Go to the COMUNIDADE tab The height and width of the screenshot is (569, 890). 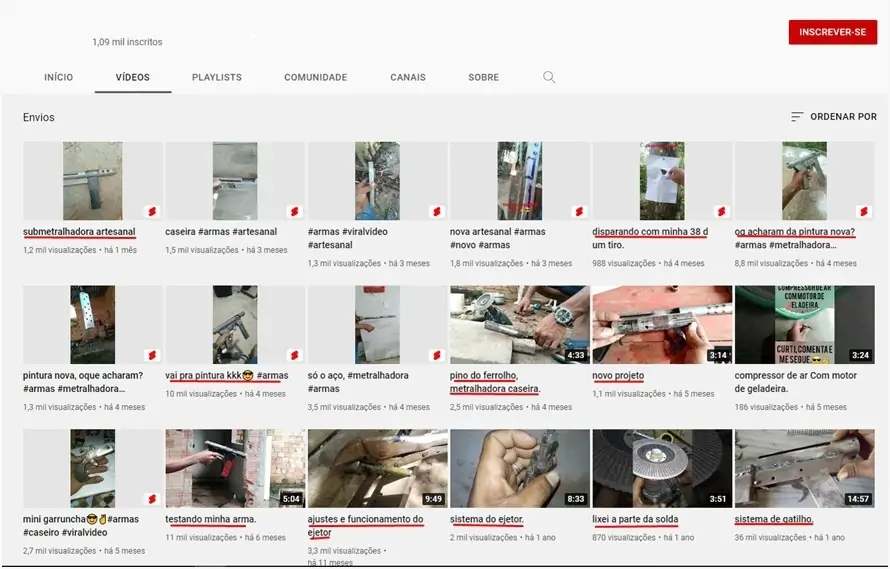(x=316, y=77)
